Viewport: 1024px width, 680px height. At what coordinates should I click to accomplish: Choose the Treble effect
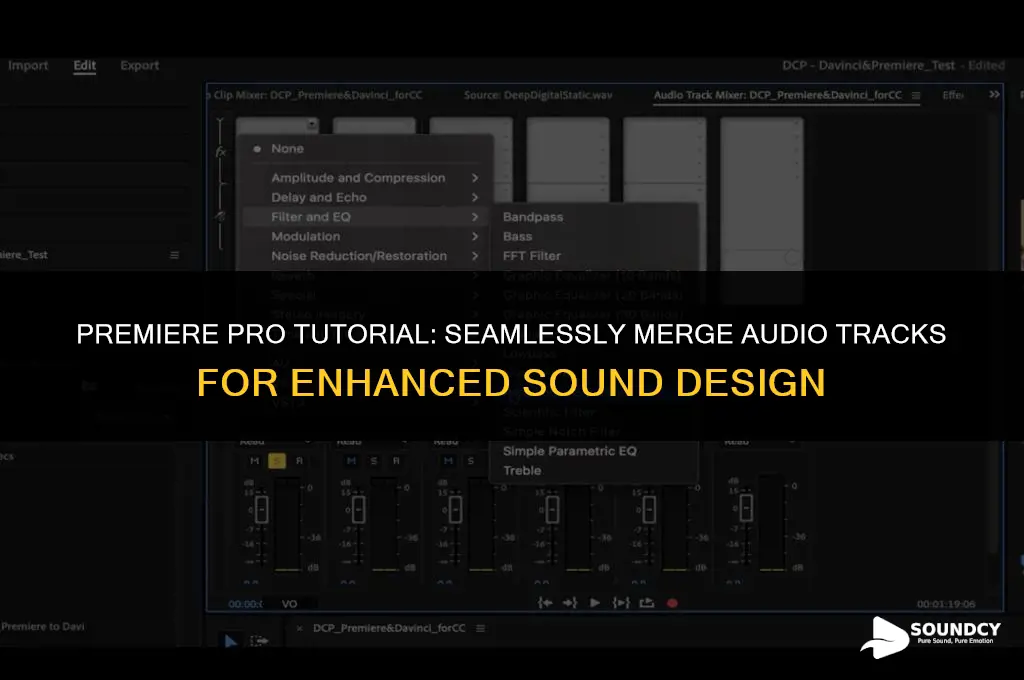coord(522,470)
